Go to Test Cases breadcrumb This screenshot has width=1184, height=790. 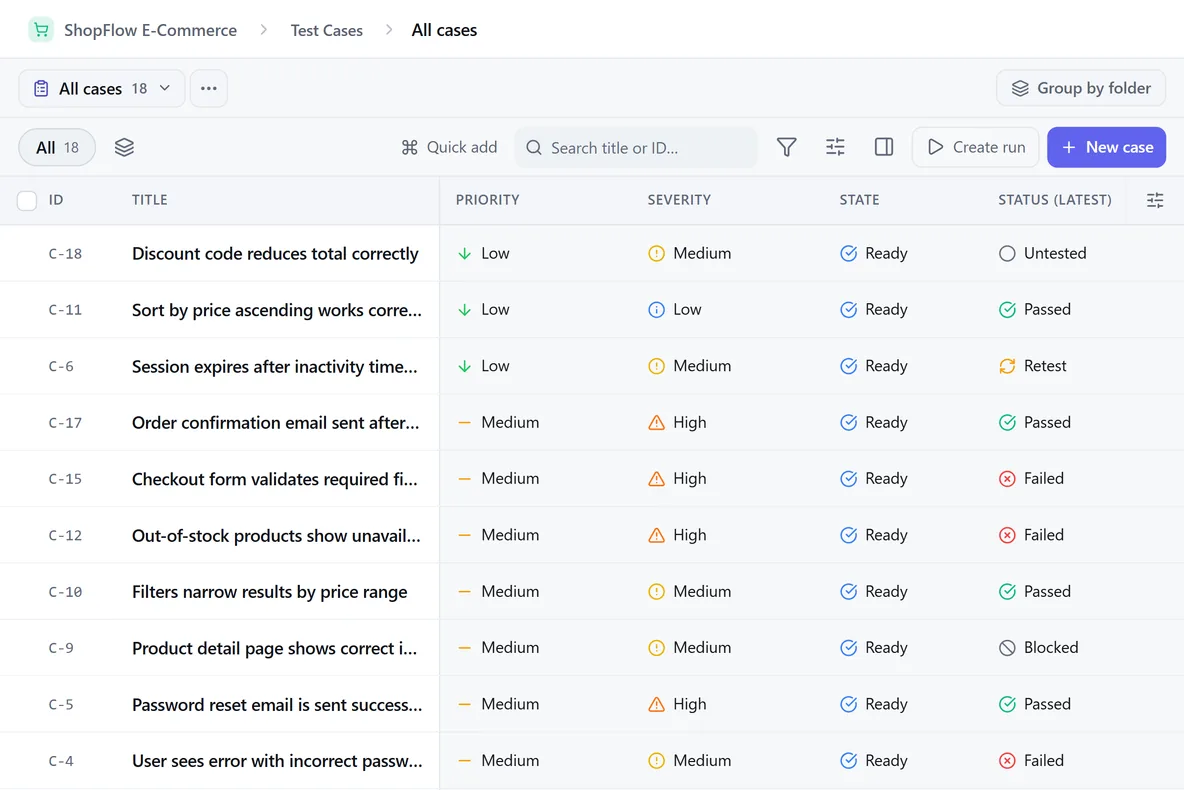tap(326, 30)
